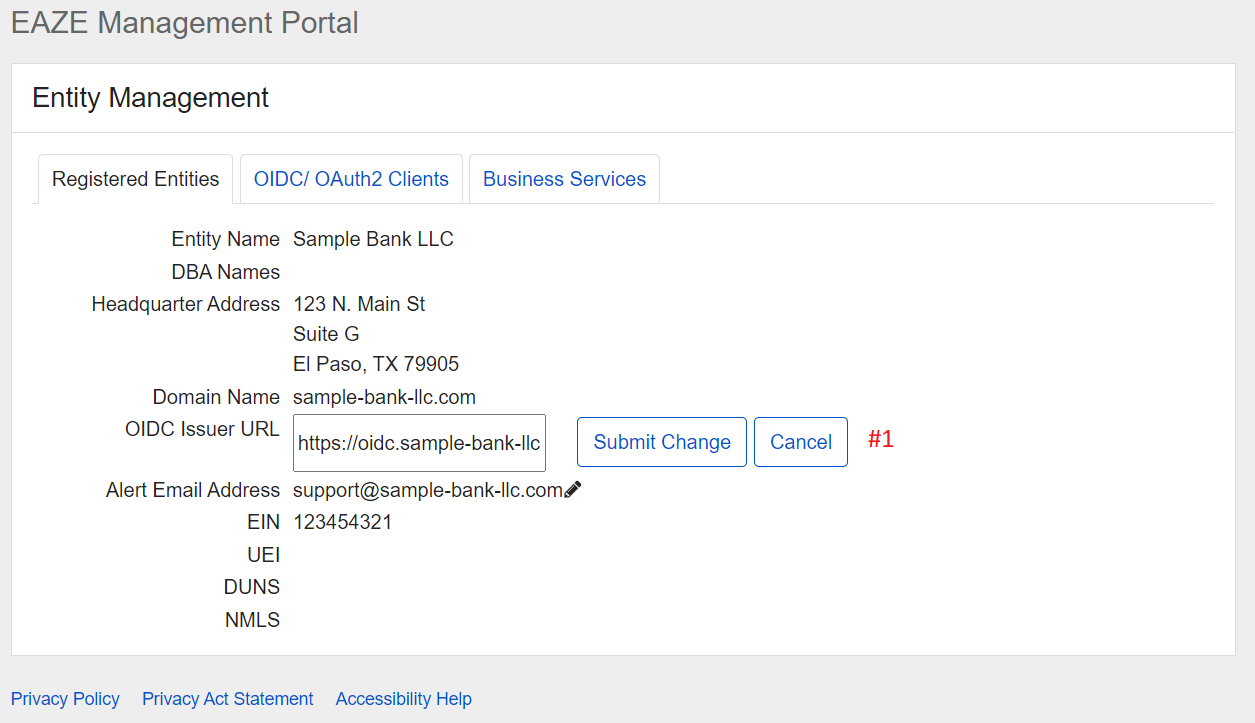
Task: Cancel the OIDC Issuer URL edit
Action: [800, 442]
